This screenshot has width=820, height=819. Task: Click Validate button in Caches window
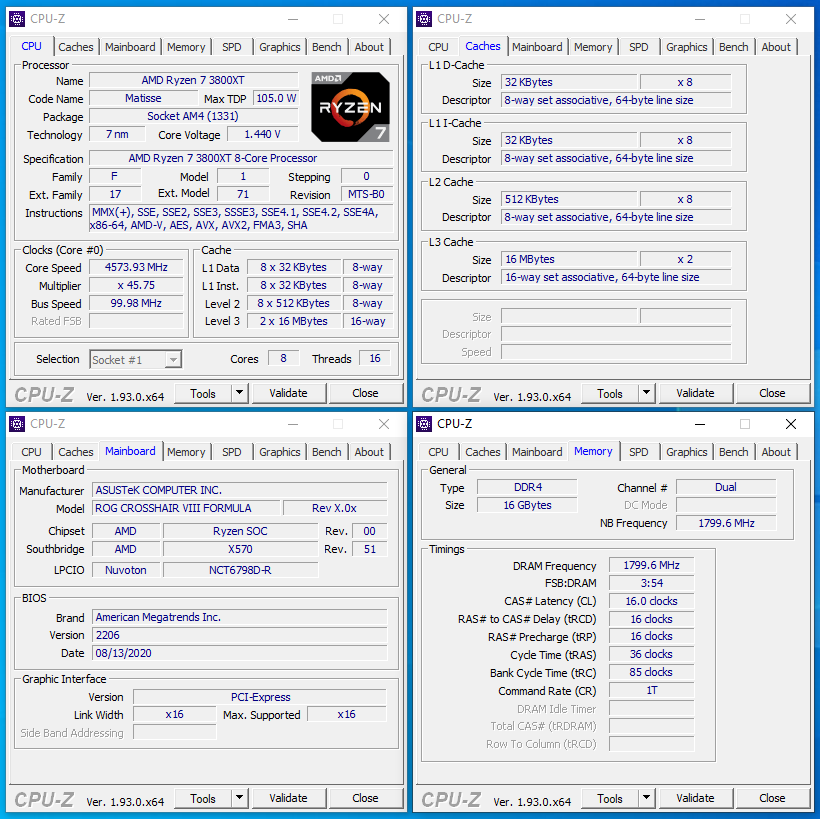(x=696, y=393)
